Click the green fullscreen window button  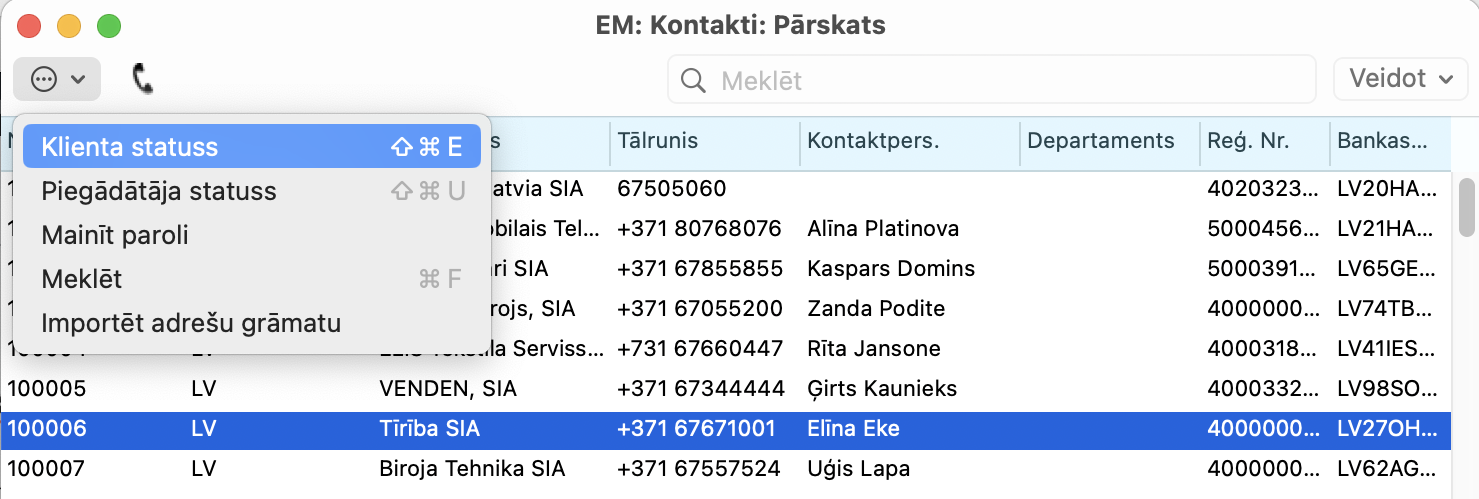[x=108, y=26]
